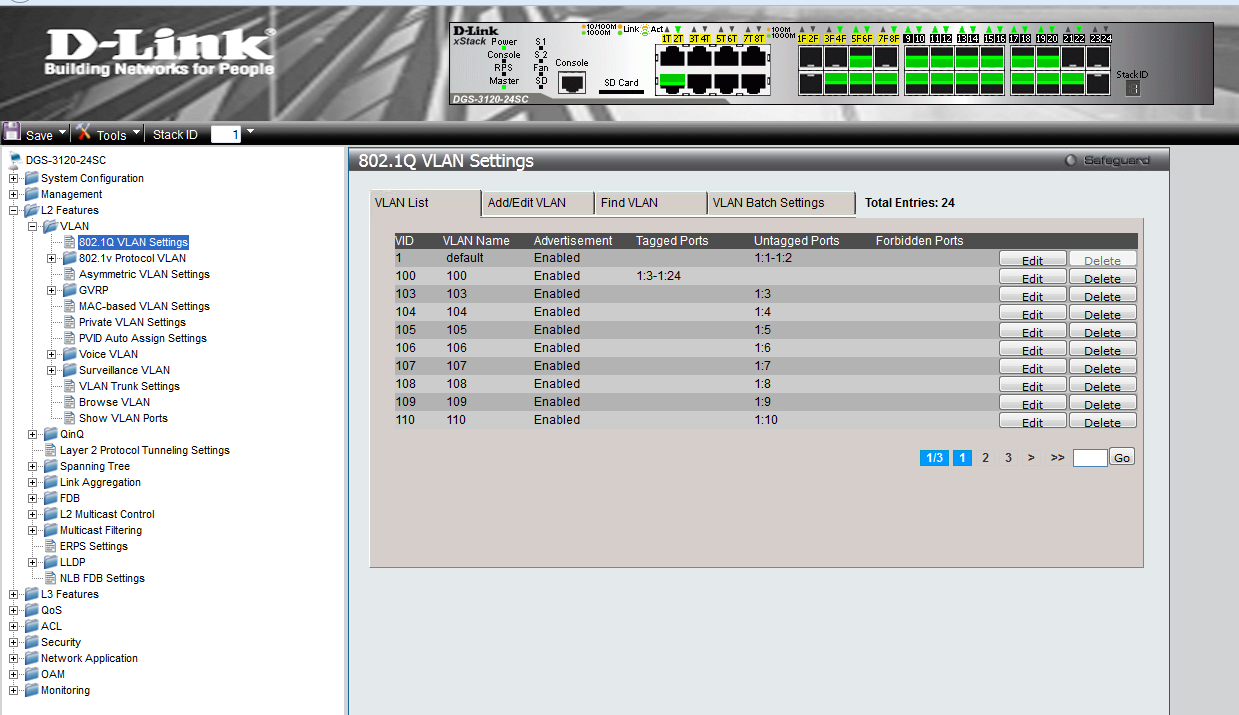This screenshot has width=1239, height=715.
Task: Click the Console port icon on device panel
Action: tap(571, 83)
